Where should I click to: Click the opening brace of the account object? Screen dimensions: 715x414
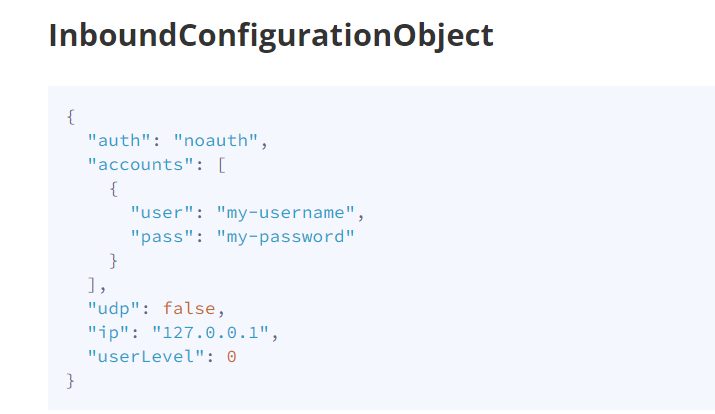coord(114,187)
